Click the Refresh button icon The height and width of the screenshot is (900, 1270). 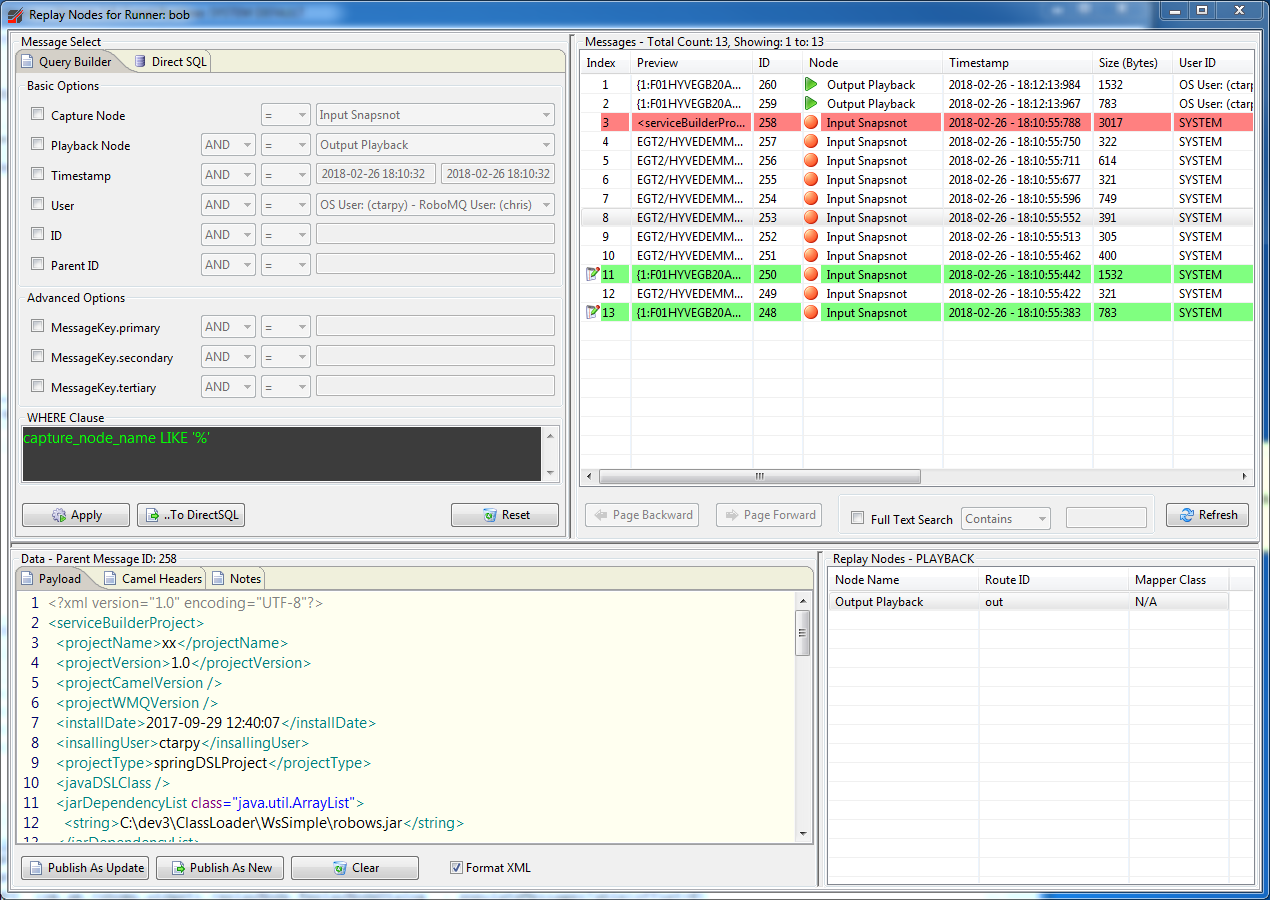1187,515
